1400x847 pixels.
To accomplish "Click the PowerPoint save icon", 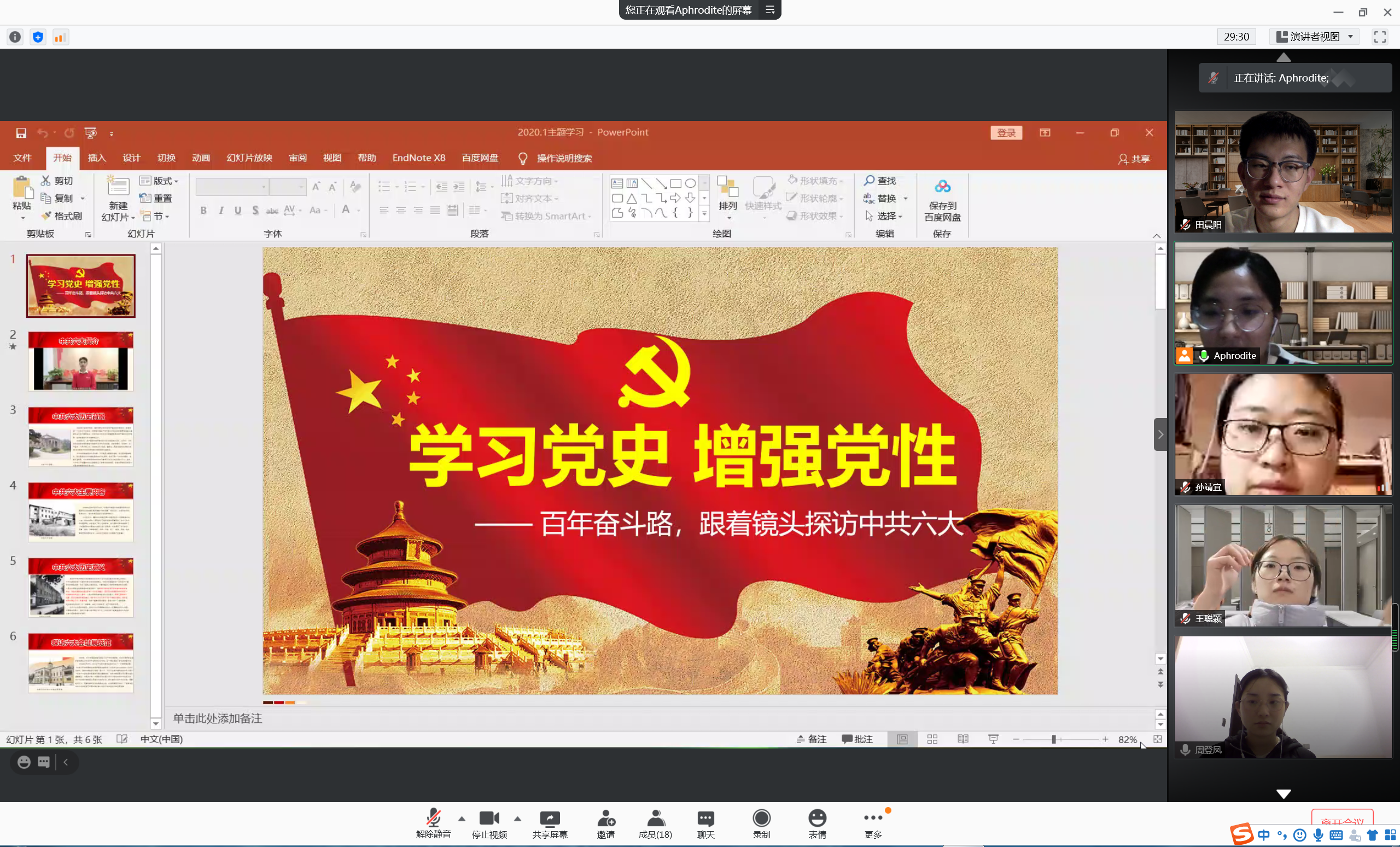I will [21, 132].
